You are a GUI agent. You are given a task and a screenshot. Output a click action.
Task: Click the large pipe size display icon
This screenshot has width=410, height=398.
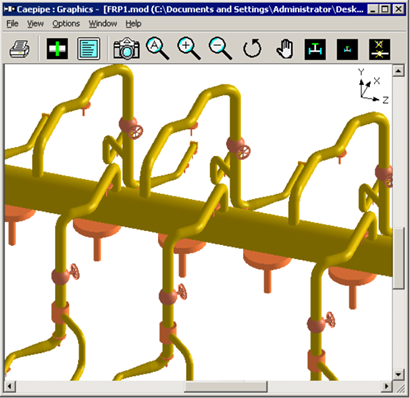315,49
